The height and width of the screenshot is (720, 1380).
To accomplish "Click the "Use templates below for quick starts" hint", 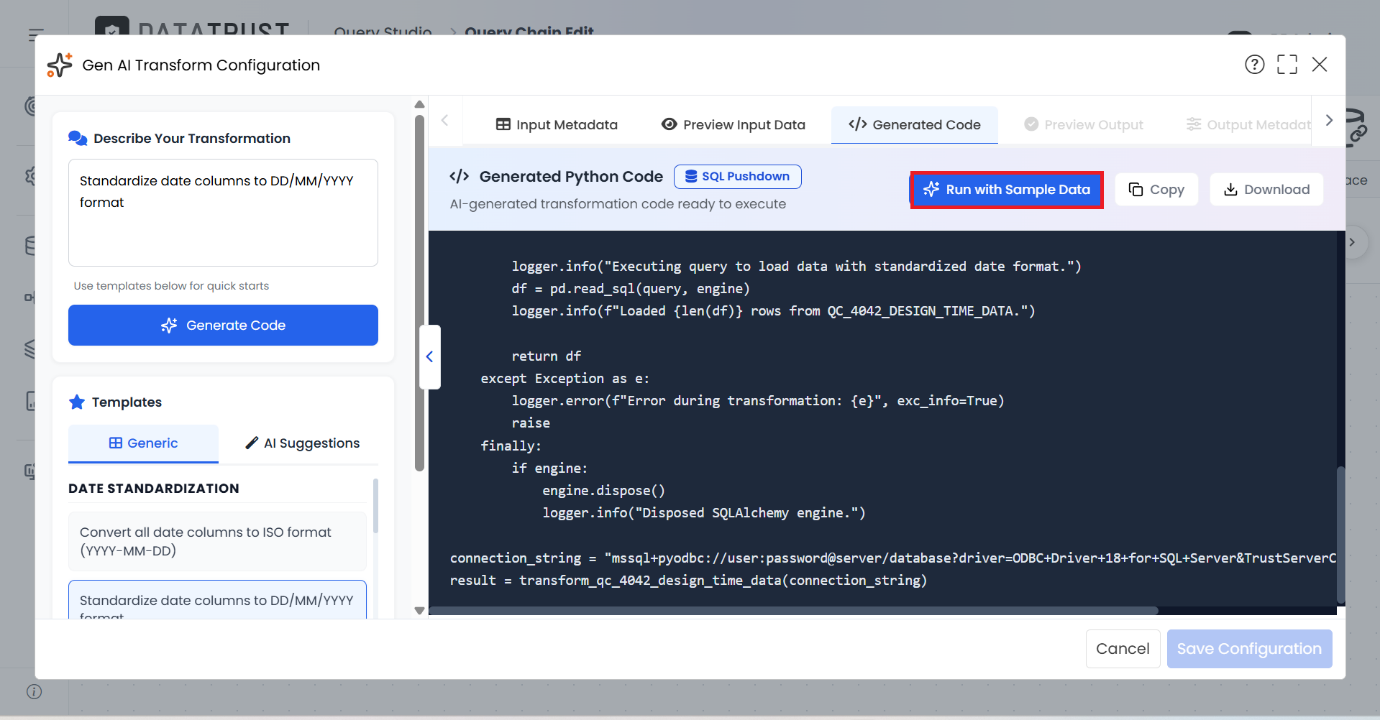I will tap(171, 286).
